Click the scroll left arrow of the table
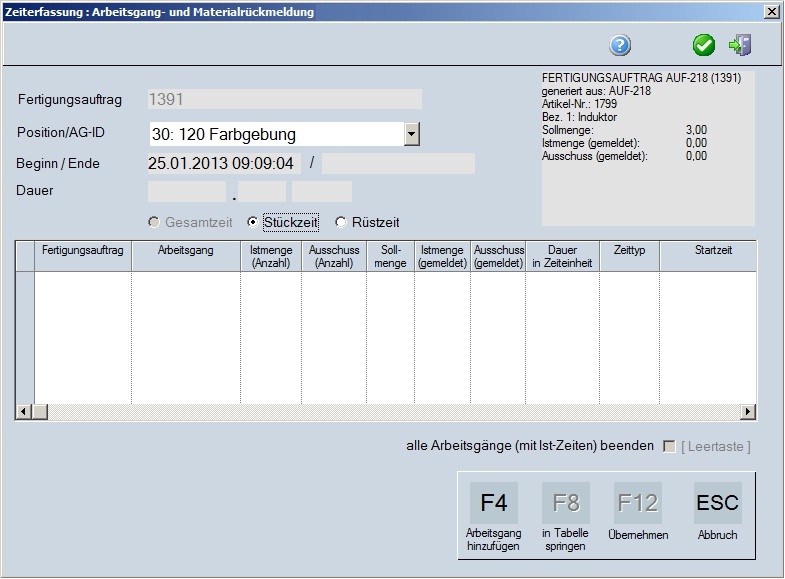The image size is (785, 579). point(24,411)
